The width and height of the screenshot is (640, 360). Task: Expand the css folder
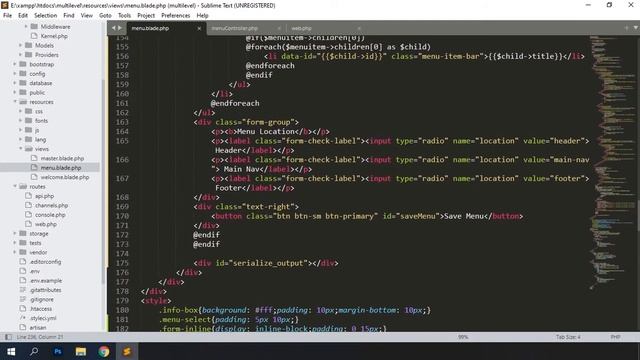(x=20, y=111)
